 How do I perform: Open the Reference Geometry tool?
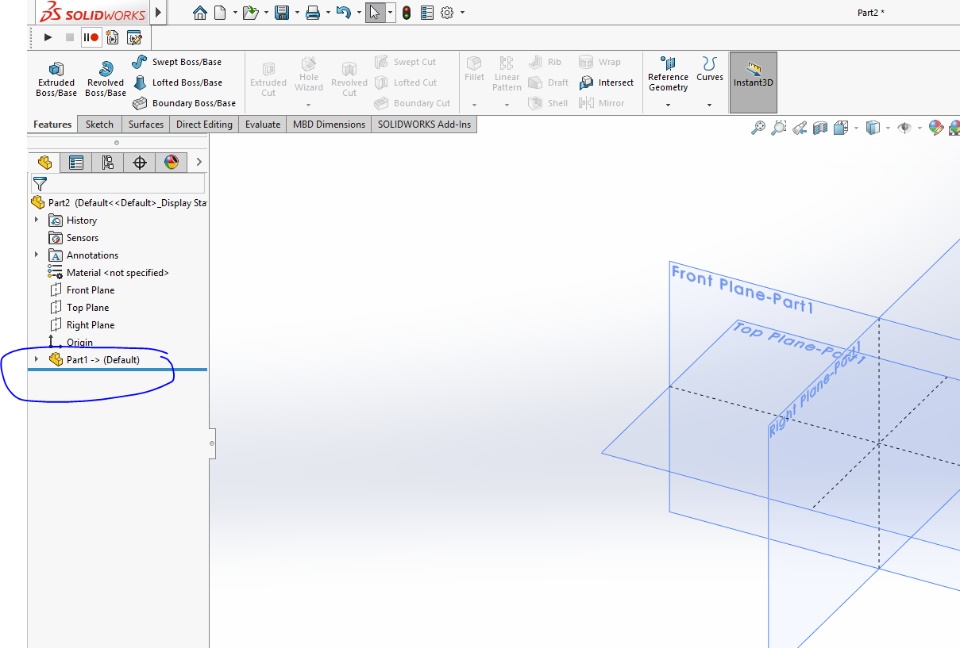(668, 74)
